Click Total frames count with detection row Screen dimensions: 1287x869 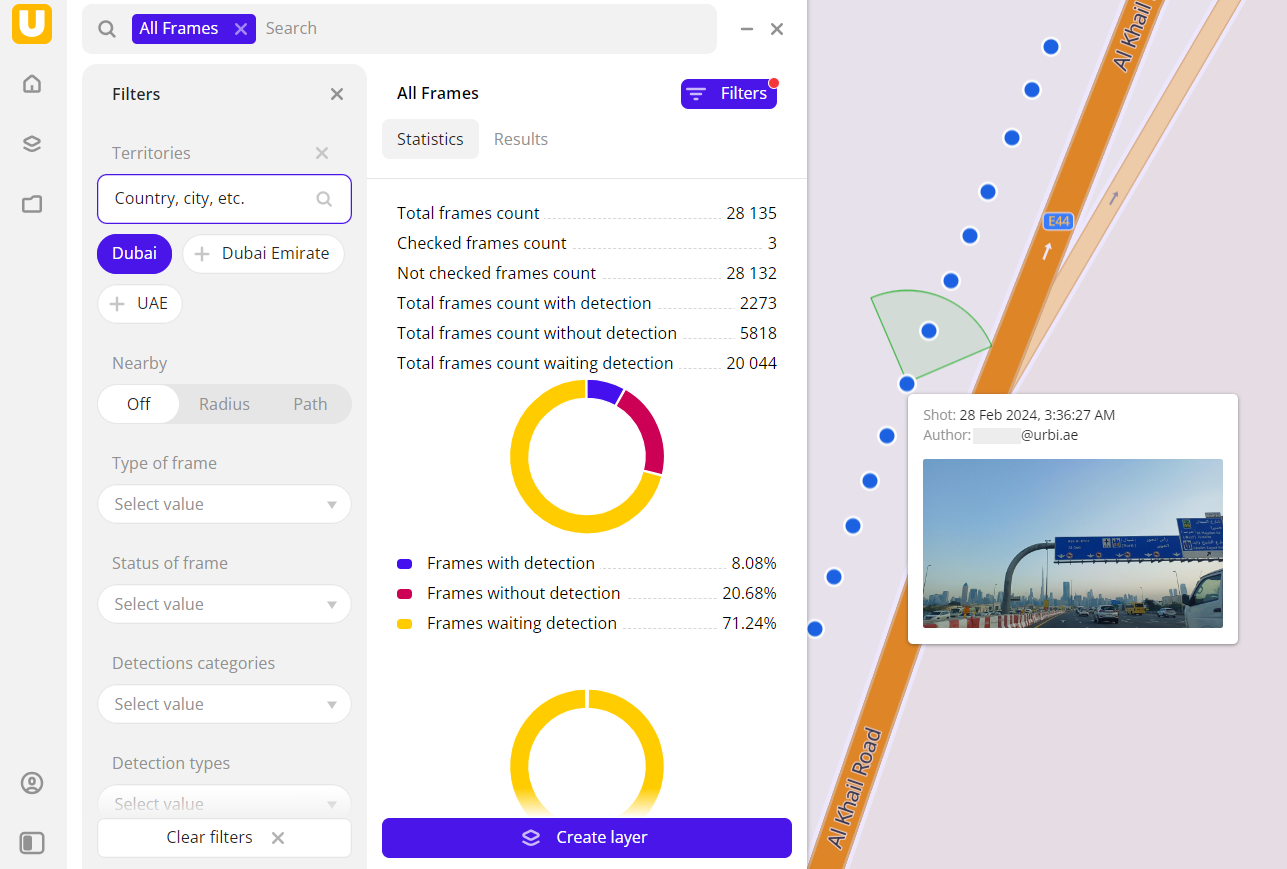[587, 303]
